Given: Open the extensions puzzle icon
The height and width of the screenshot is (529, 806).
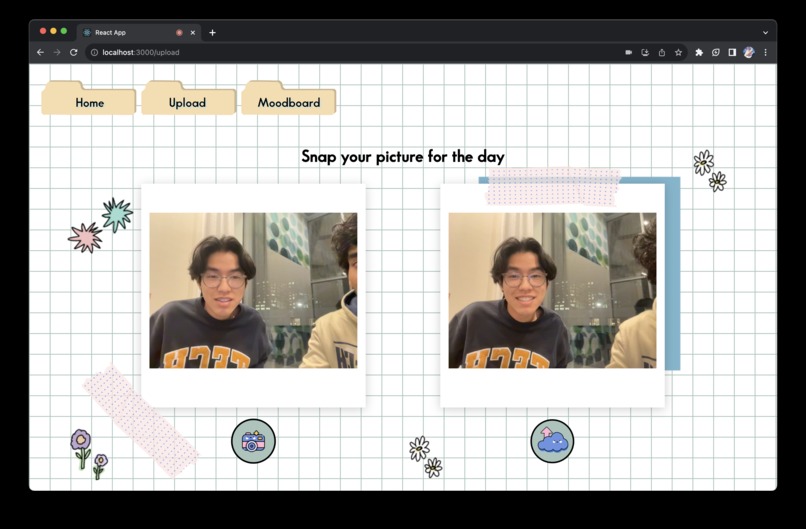Looking at the screenshot, I should tap(699, 52).
